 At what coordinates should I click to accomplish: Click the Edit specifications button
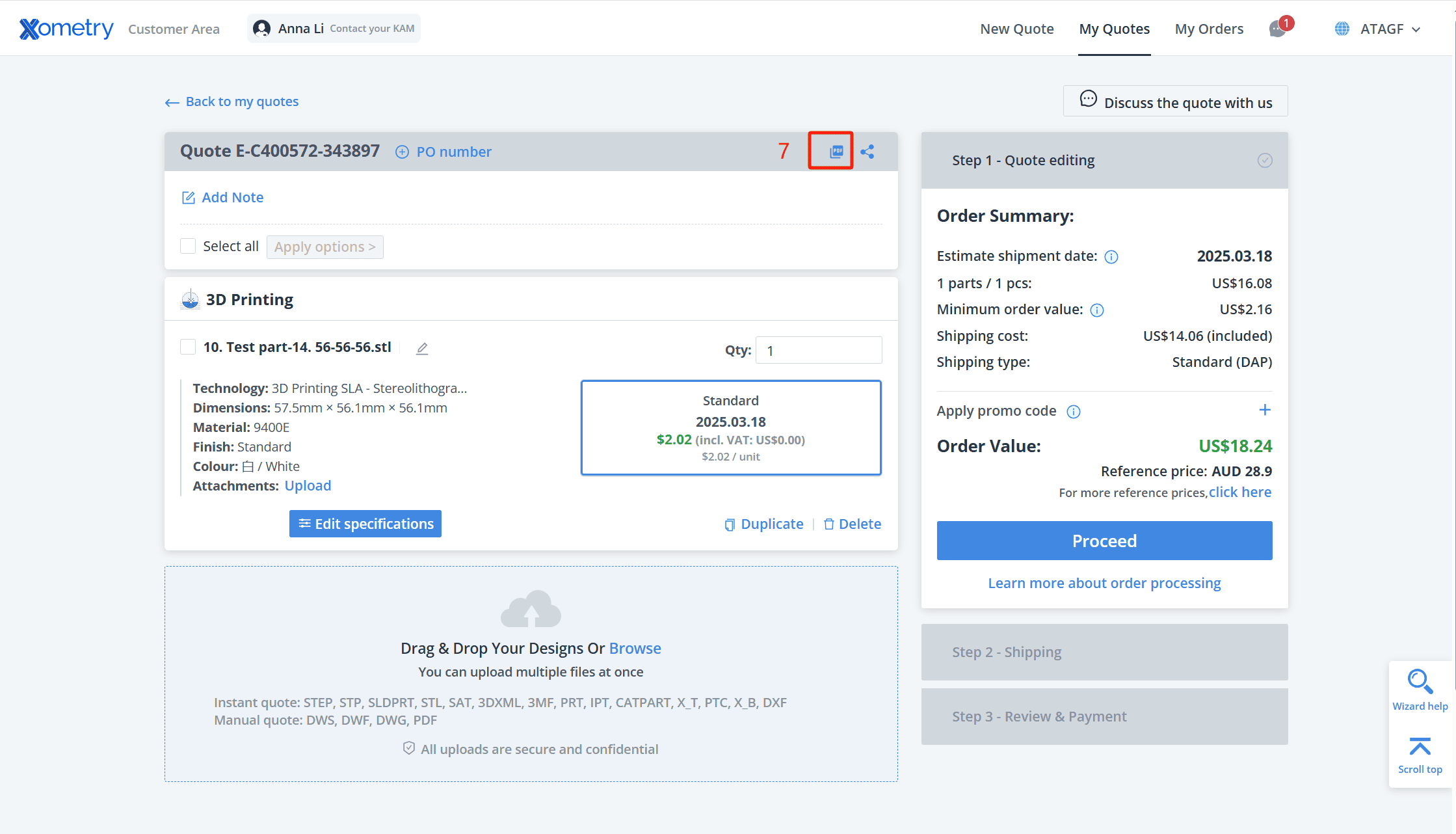(365, 524)
